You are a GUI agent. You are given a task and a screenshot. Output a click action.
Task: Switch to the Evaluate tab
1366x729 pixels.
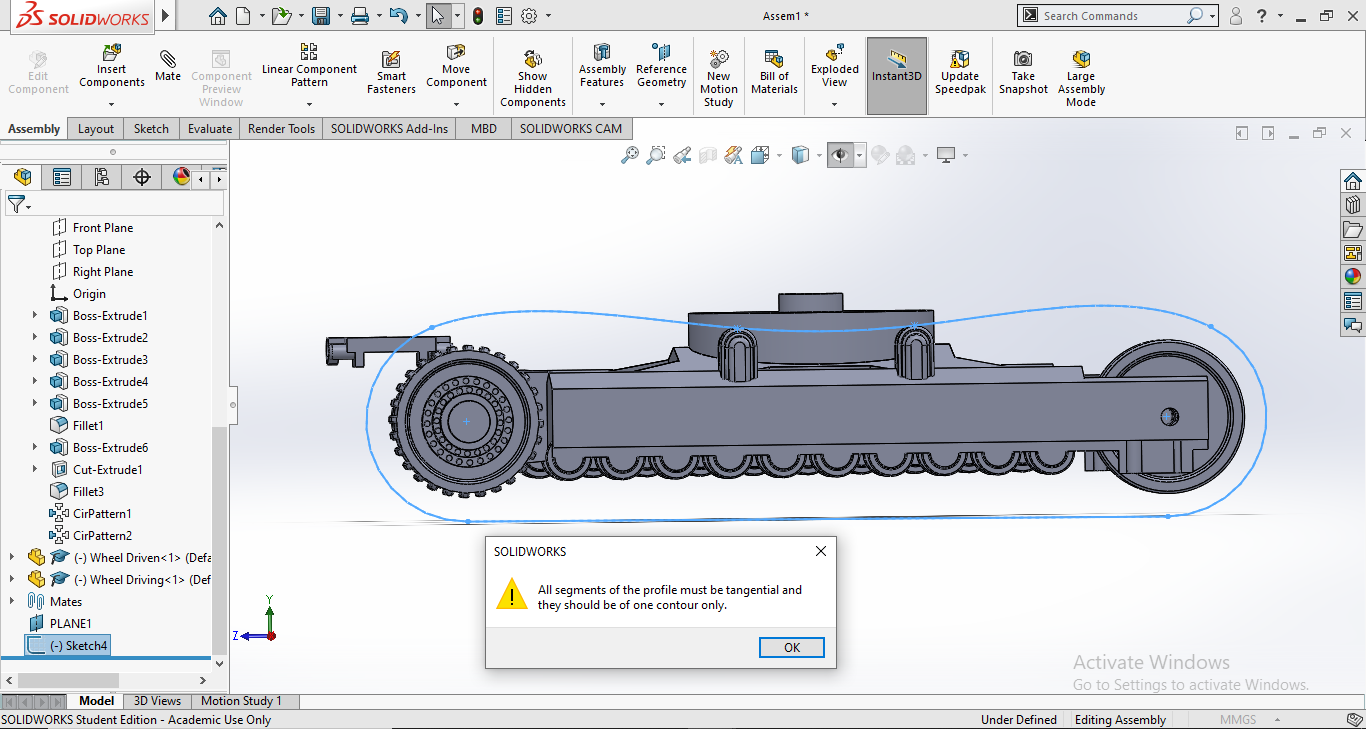pos(210,128)
